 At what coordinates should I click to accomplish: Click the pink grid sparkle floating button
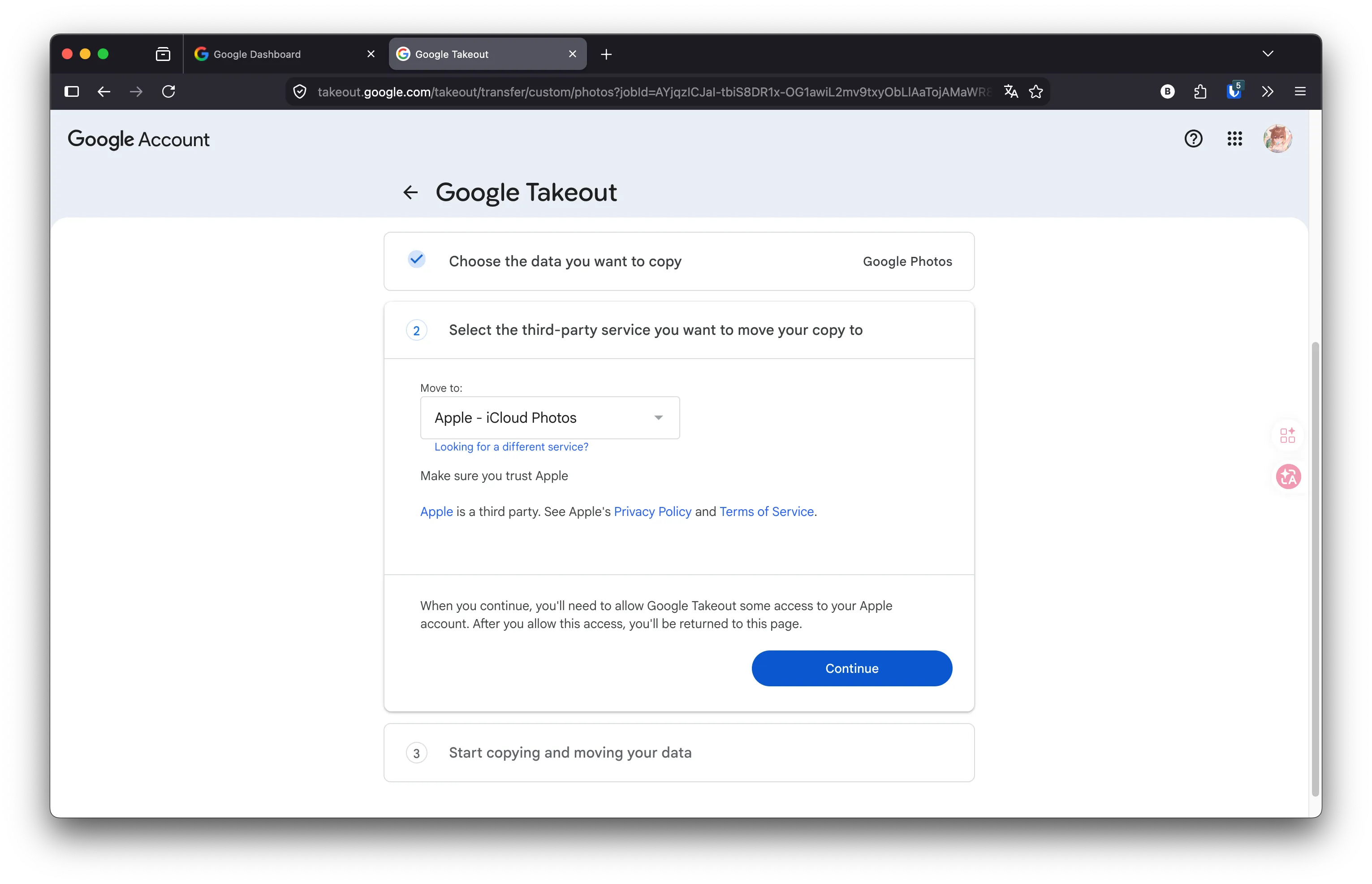(1288, 435)
